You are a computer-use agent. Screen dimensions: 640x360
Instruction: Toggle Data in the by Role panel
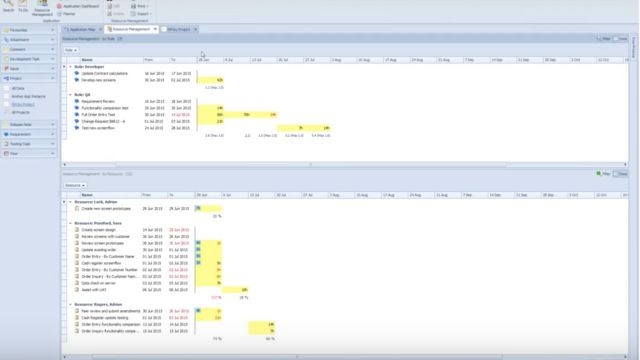pos(620,39)
